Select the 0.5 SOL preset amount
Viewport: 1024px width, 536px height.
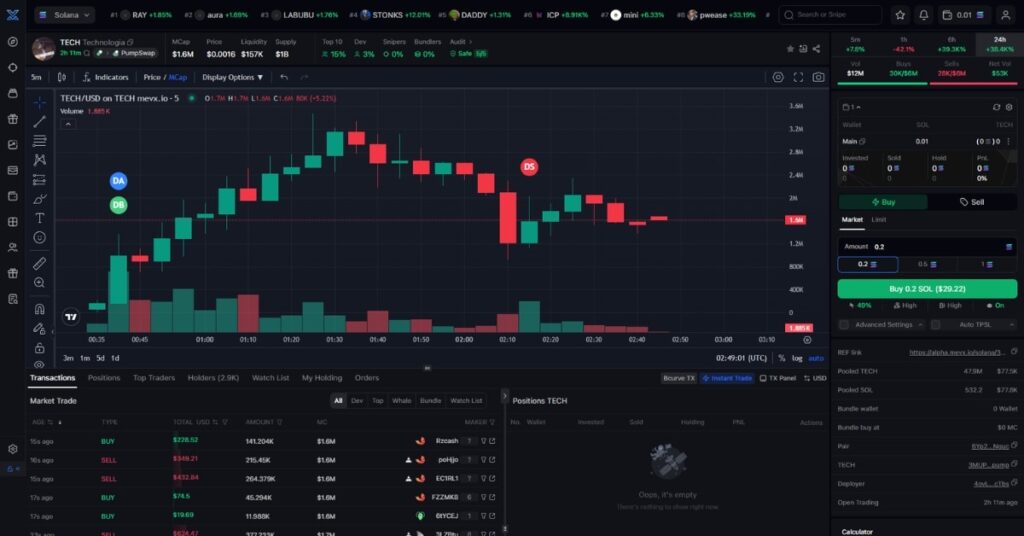(x=927, y=264)
